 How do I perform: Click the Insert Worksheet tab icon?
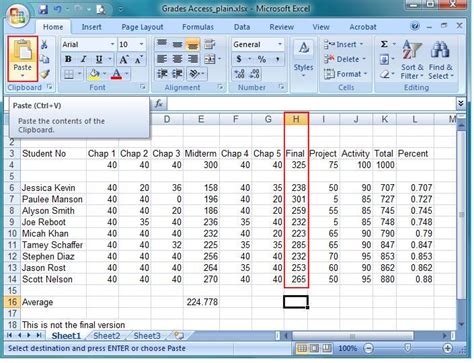179,335
